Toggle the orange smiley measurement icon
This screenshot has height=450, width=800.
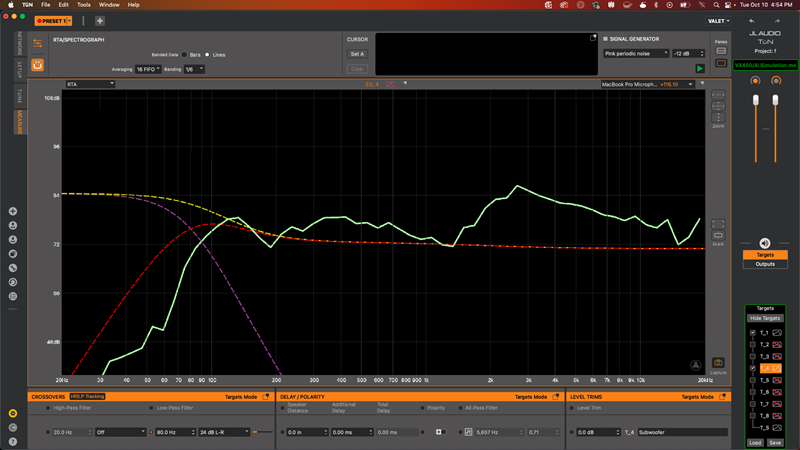[37, 65]
